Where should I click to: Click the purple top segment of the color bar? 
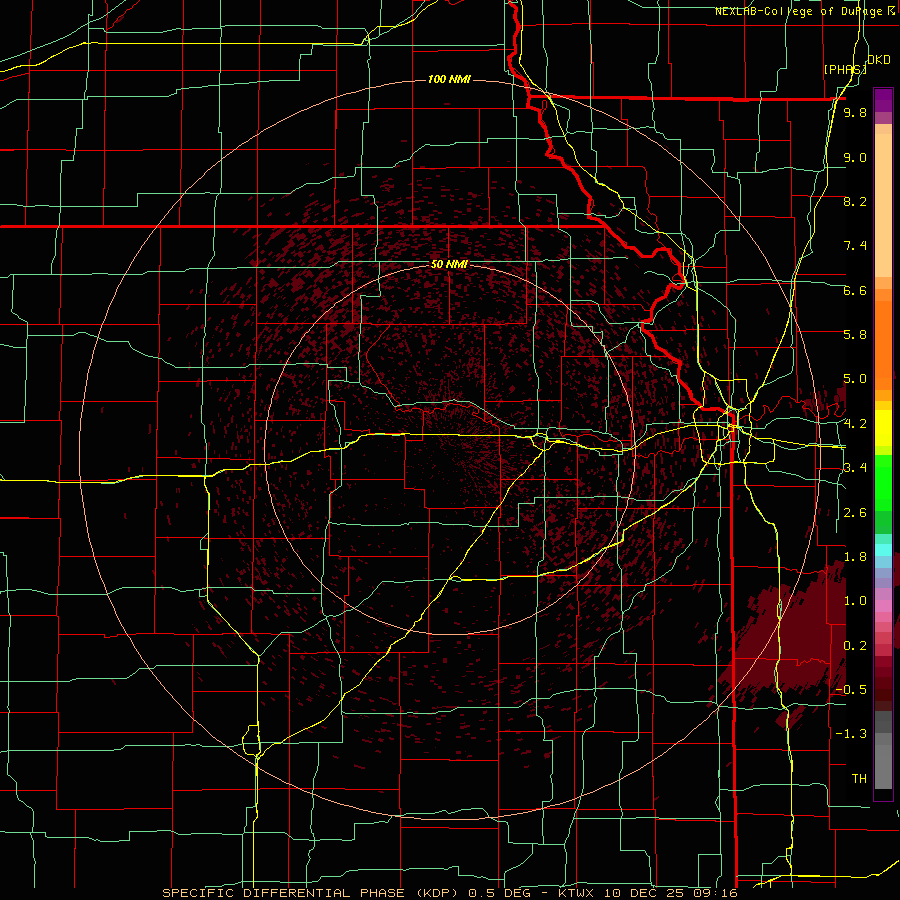click(883, 100)
